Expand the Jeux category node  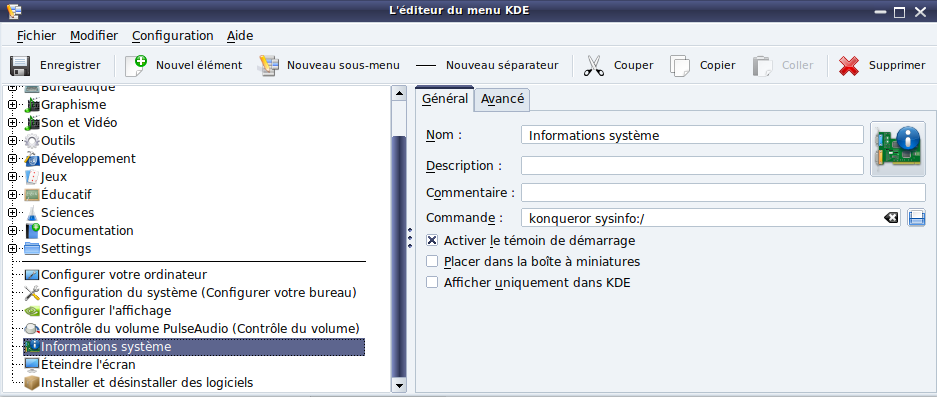[13, 177]
